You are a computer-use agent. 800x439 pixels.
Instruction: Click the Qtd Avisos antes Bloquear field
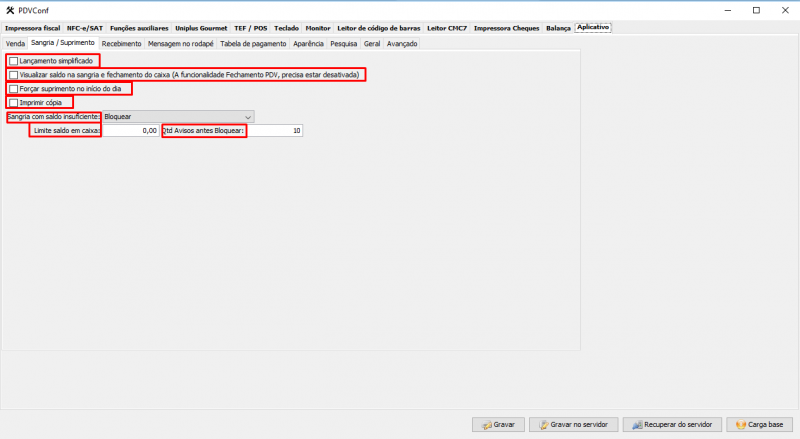[x=274, y=131]
